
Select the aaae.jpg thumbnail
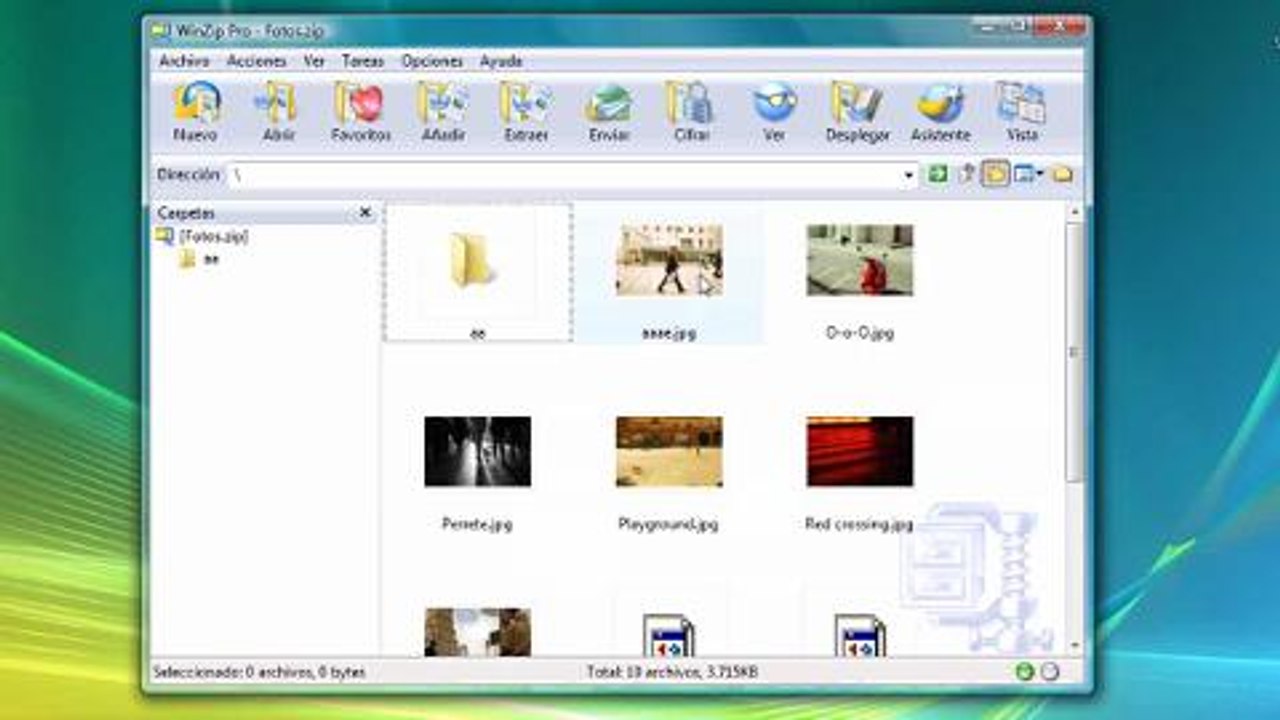[669, 260]
